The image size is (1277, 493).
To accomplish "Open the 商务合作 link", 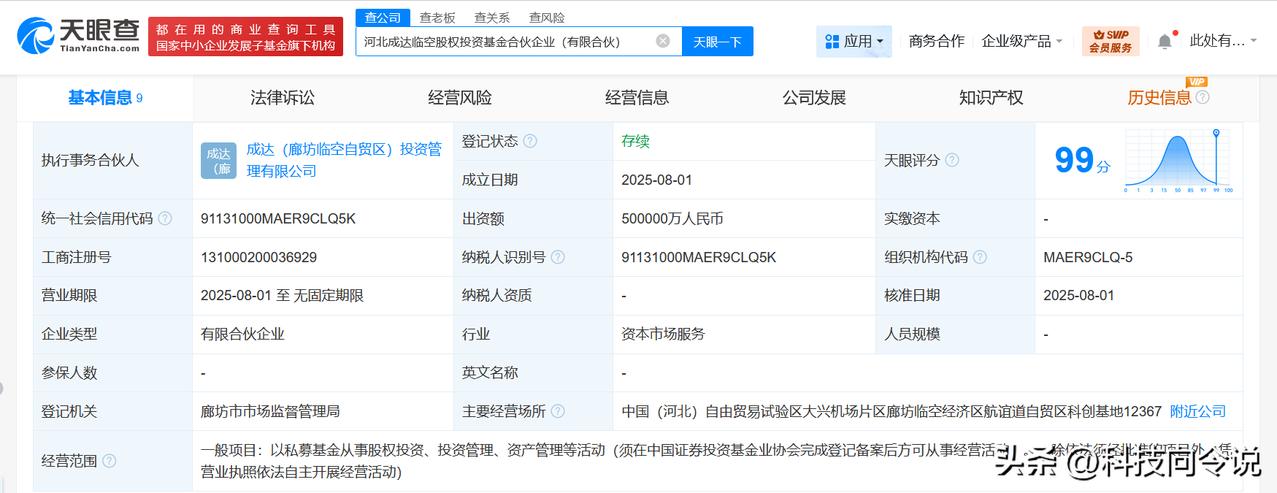I will [x=936, y=41].
